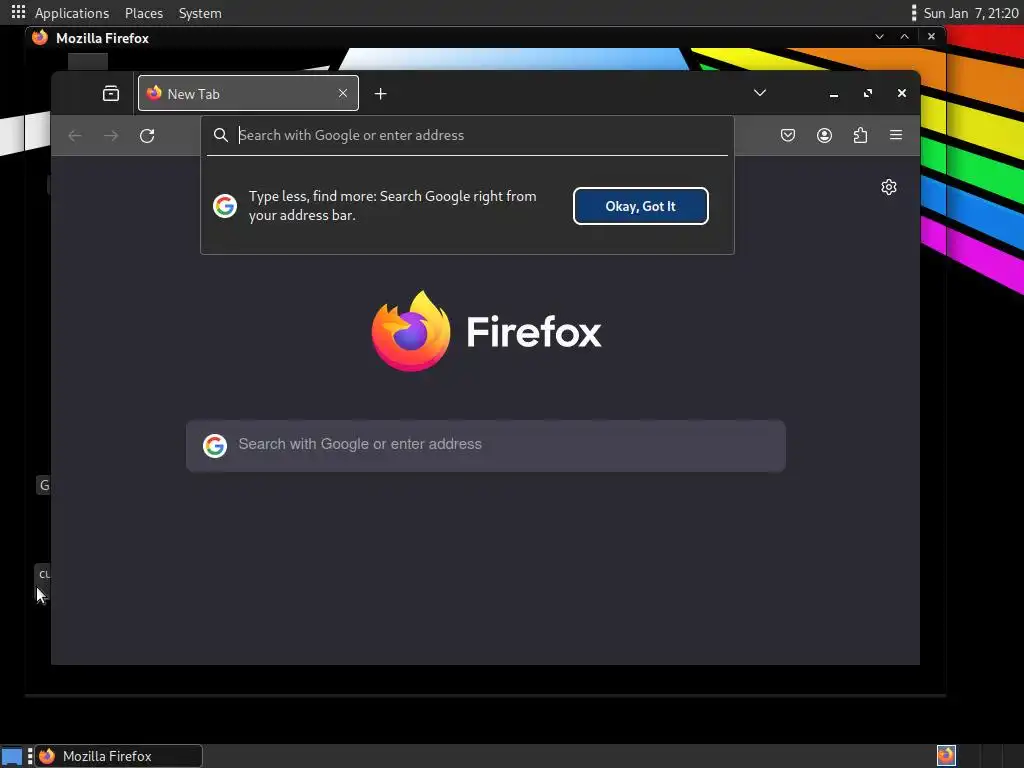Go back one page with the back arrow
The height and width of the screenshot is (768, 1024).
pyautogui.click(x=75, y=136)
